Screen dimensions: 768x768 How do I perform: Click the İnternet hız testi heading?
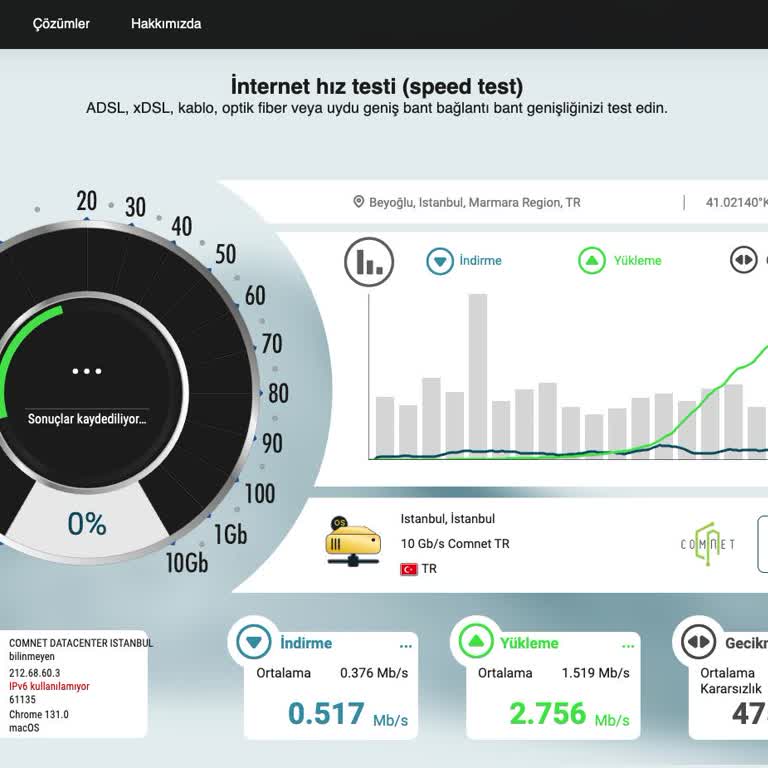(377, 86)
